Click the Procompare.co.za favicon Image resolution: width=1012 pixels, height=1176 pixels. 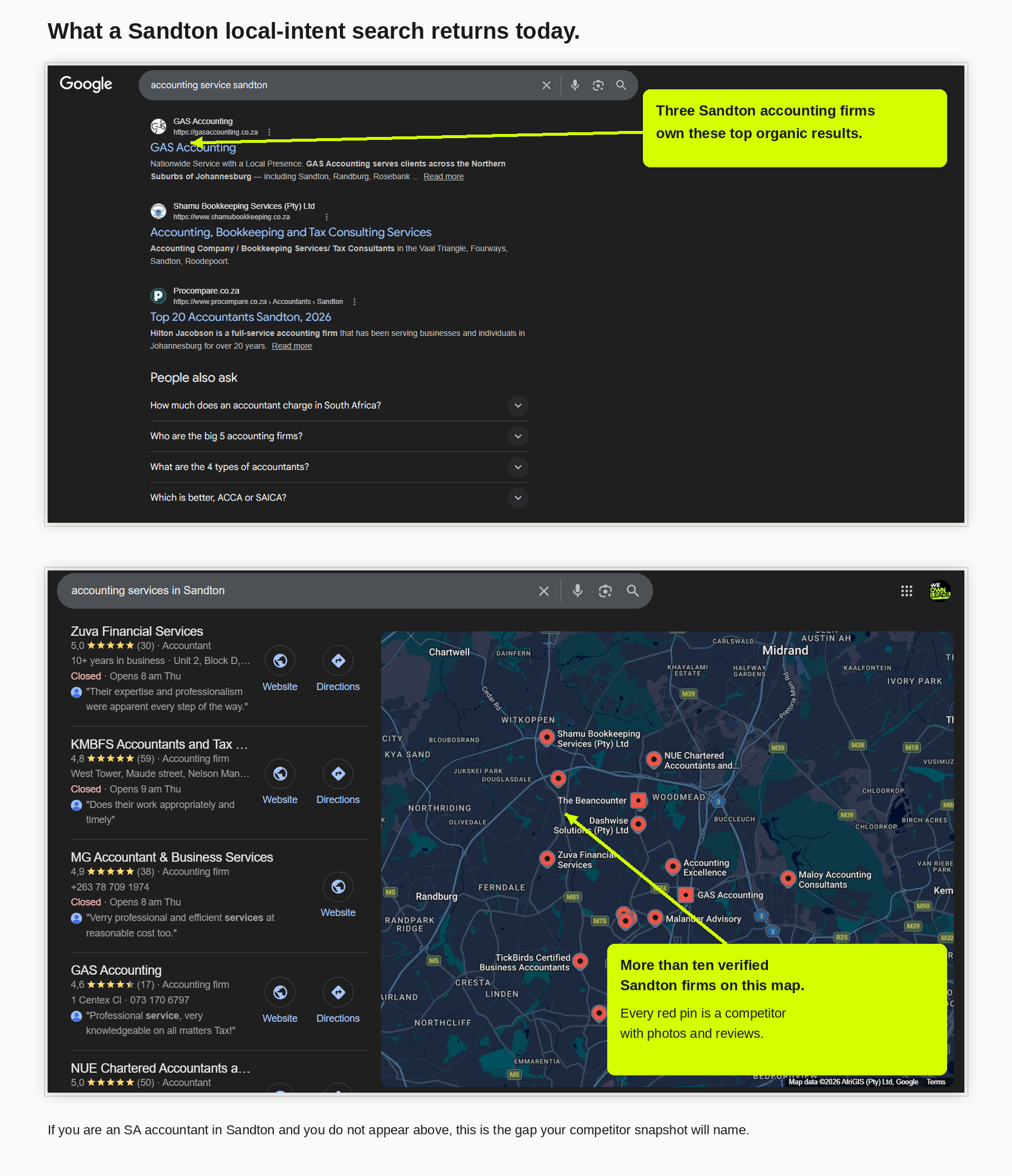pos(158,295)
